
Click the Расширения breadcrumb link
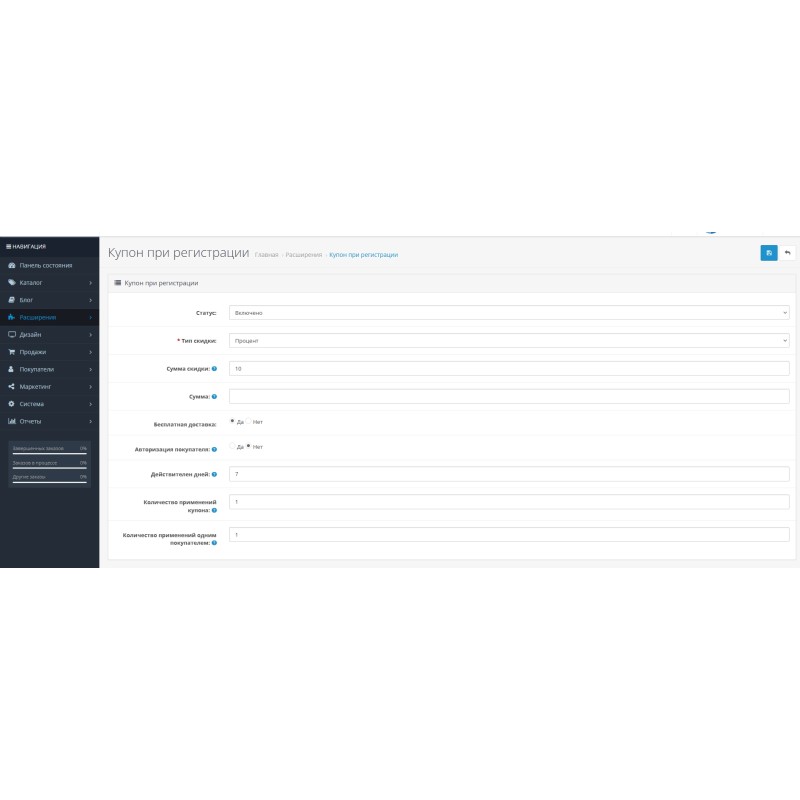click(x=304, y=255)
